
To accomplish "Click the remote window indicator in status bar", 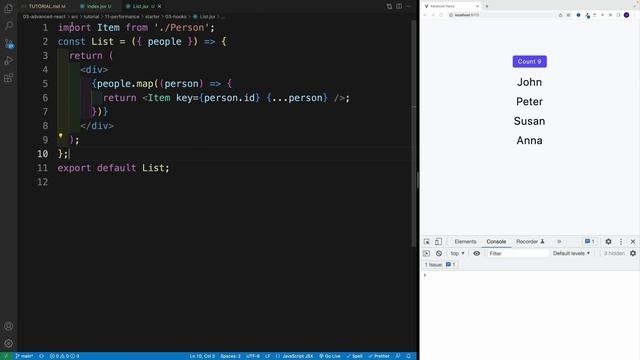I will [x=6, y=356].
